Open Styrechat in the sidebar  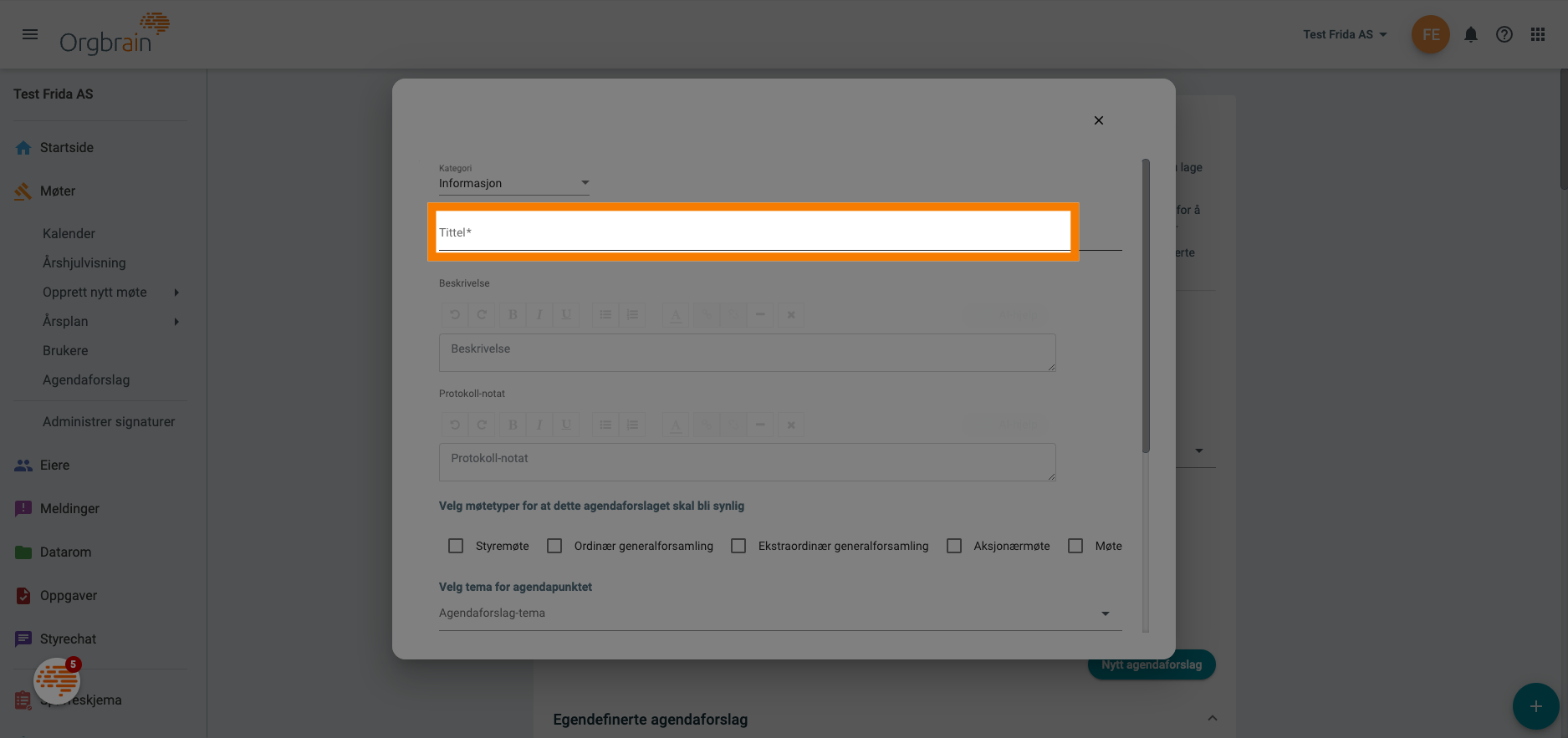coord(68,639)
